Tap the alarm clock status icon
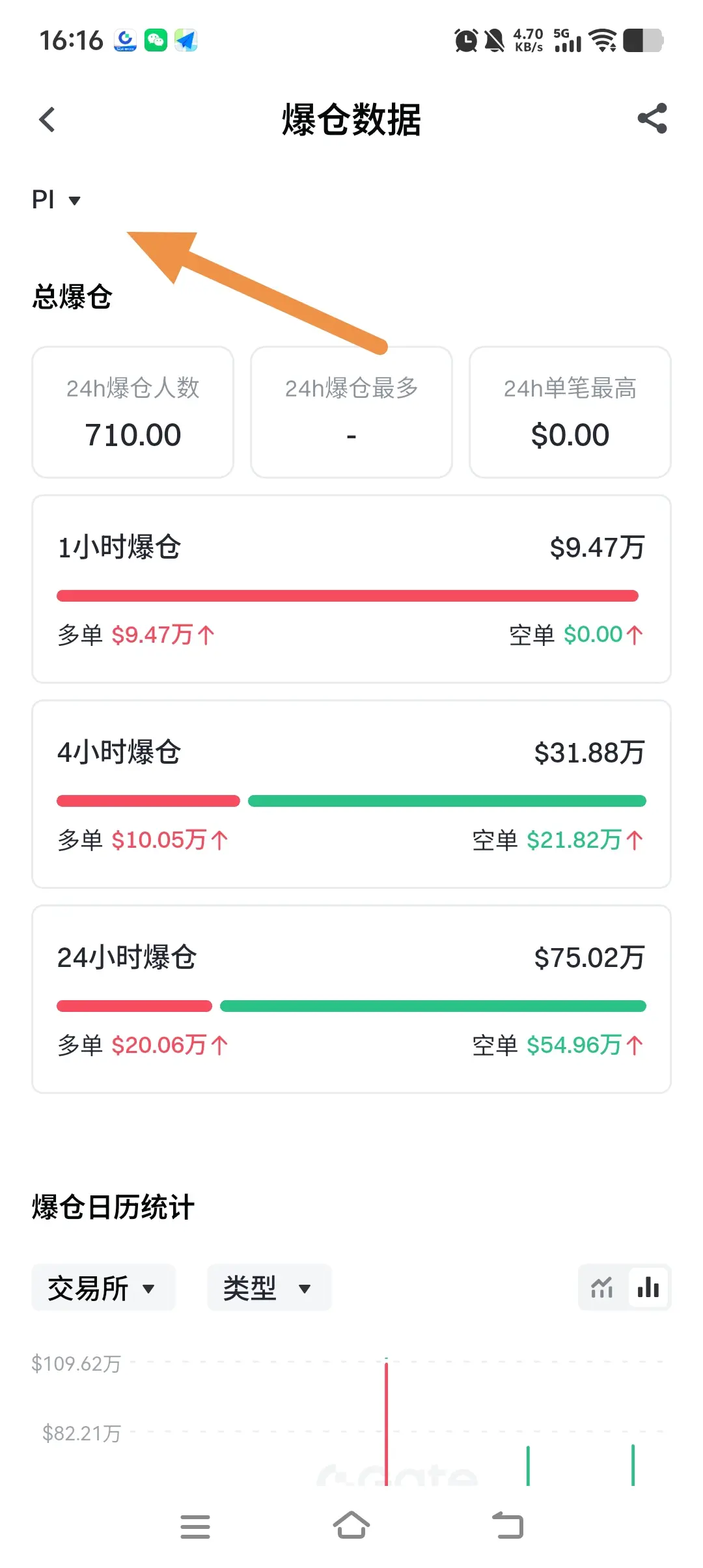This screenshot has width=703, height=1568. 465,40
